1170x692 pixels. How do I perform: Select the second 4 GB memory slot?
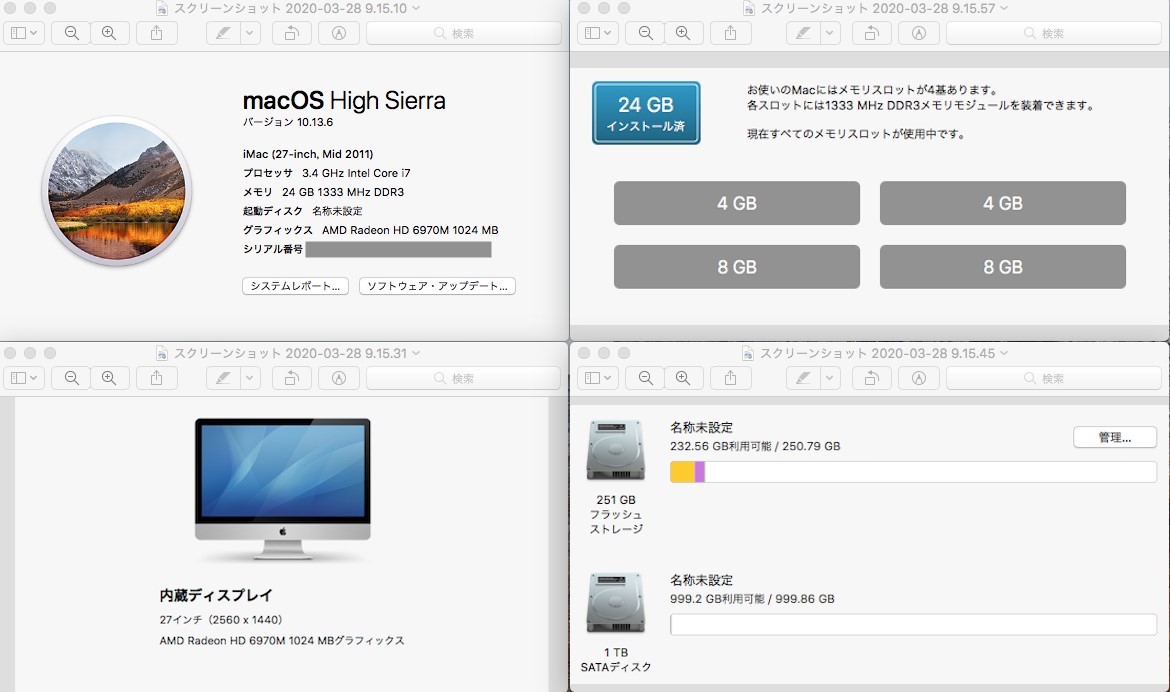pos(1002,203)
